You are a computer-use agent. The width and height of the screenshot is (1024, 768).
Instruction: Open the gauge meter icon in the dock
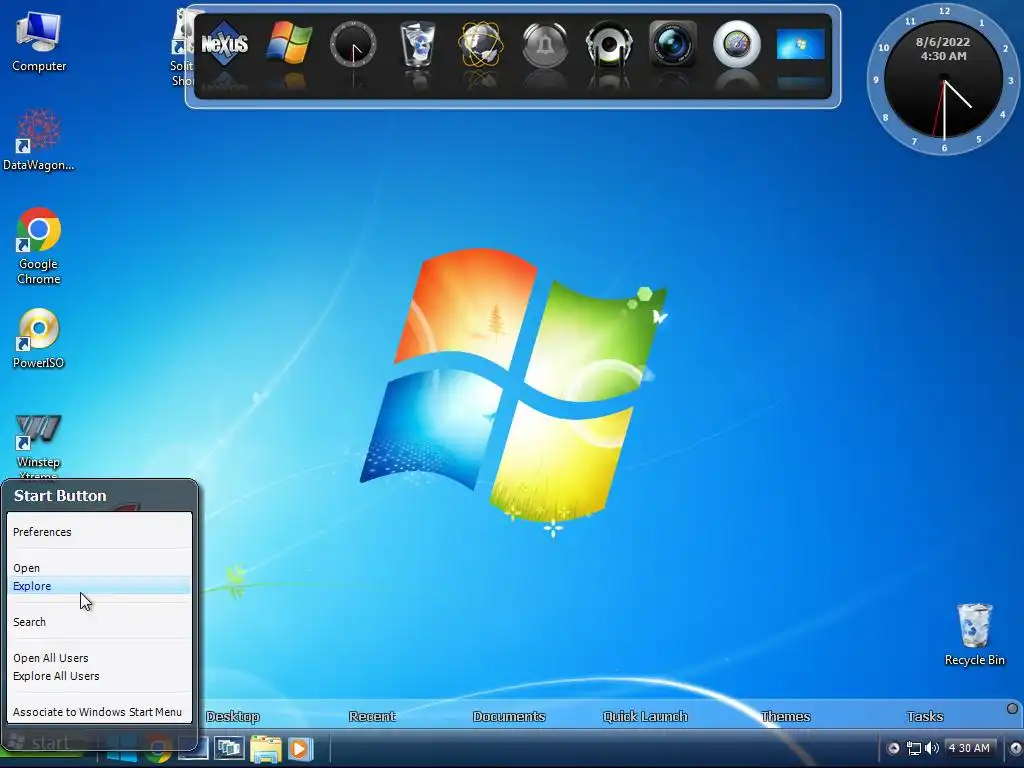click(737, 44)
